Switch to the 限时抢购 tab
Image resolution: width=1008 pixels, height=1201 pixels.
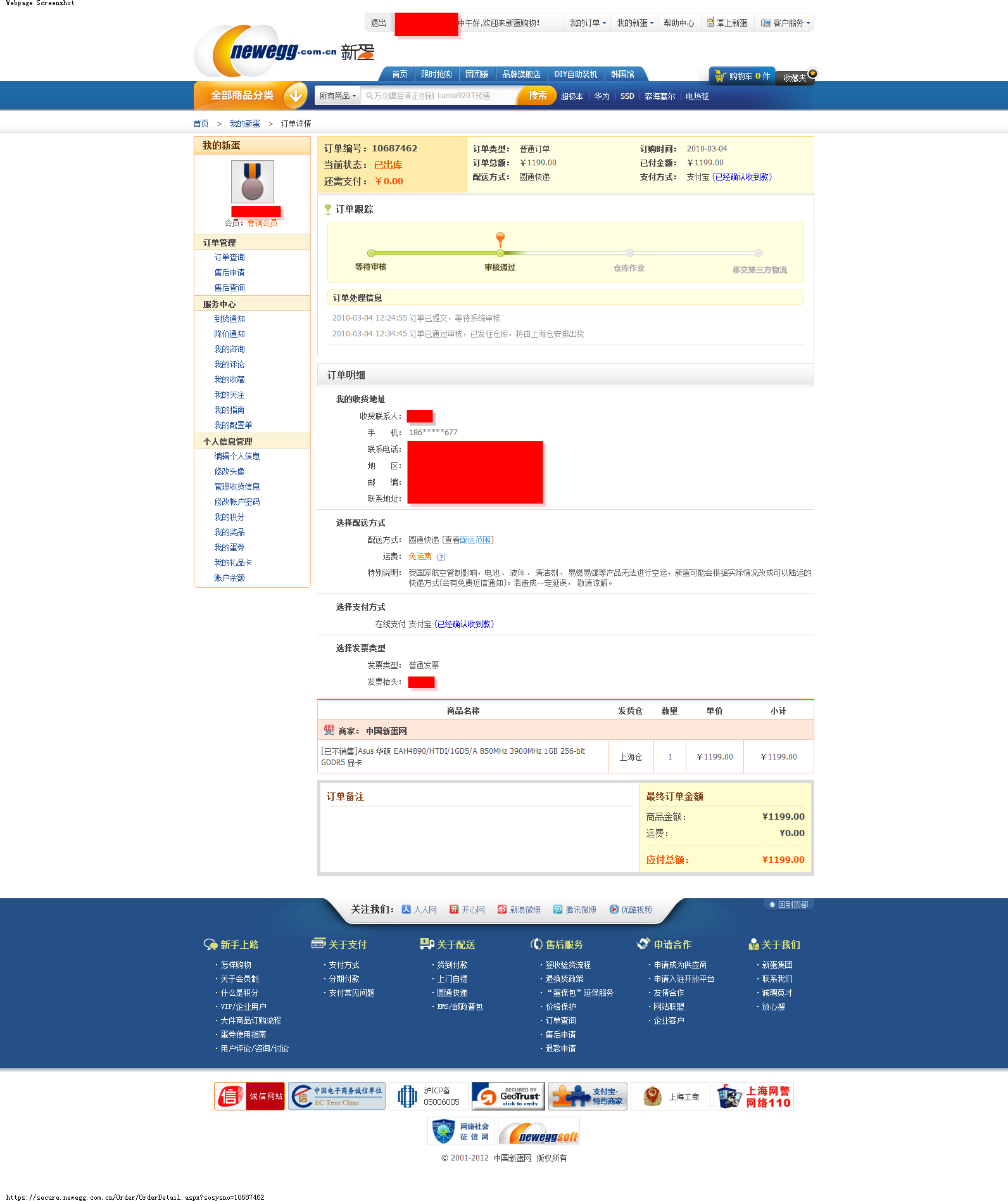pyautogui.click(x=436, y=75)
